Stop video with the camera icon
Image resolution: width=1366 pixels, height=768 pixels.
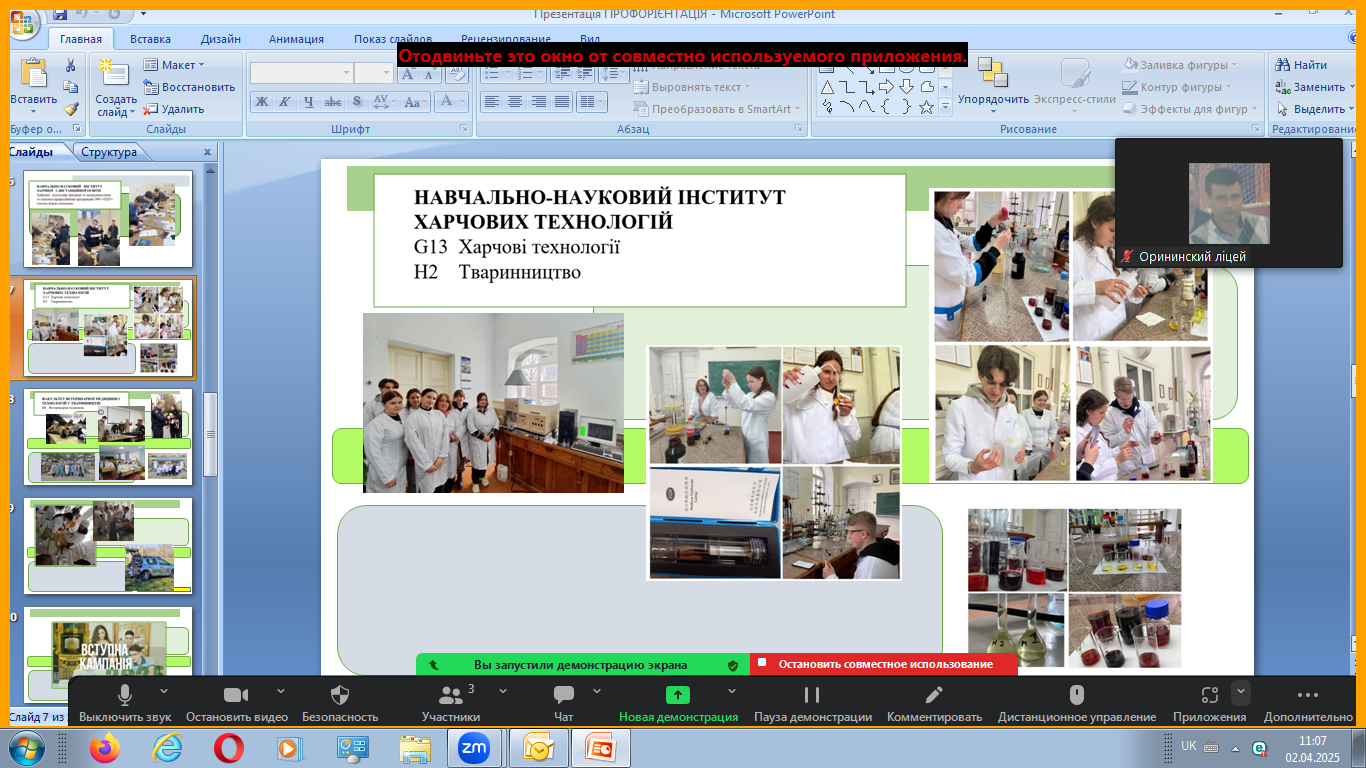(236, 695)
